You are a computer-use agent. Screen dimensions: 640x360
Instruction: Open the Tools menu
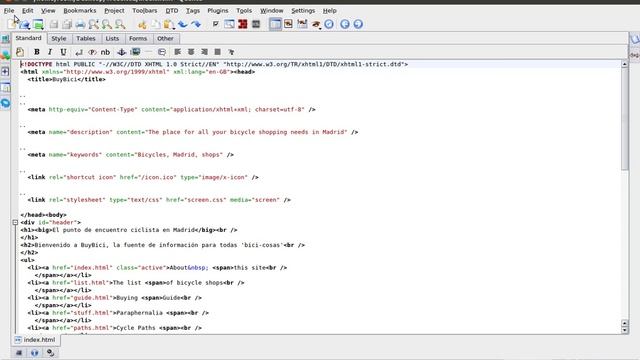244,11
